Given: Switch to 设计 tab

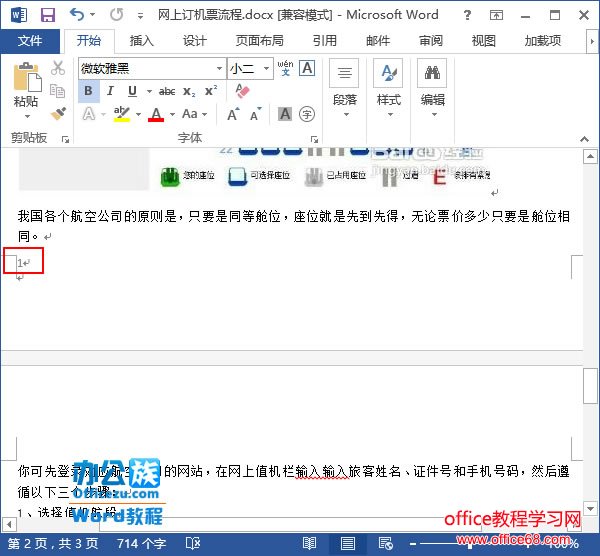Looking at the screenshot, I should [x=194, y=41].
